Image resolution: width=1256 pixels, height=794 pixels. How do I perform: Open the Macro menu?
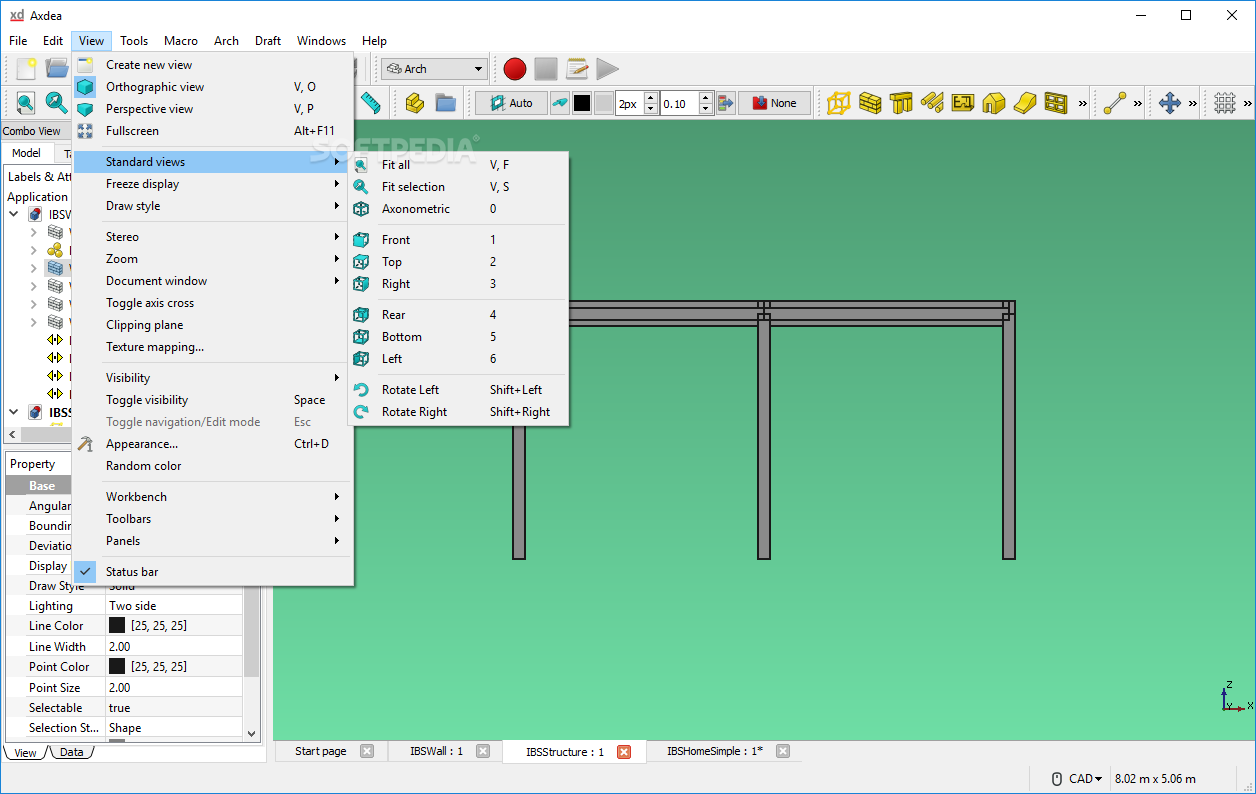click(181, 41)
